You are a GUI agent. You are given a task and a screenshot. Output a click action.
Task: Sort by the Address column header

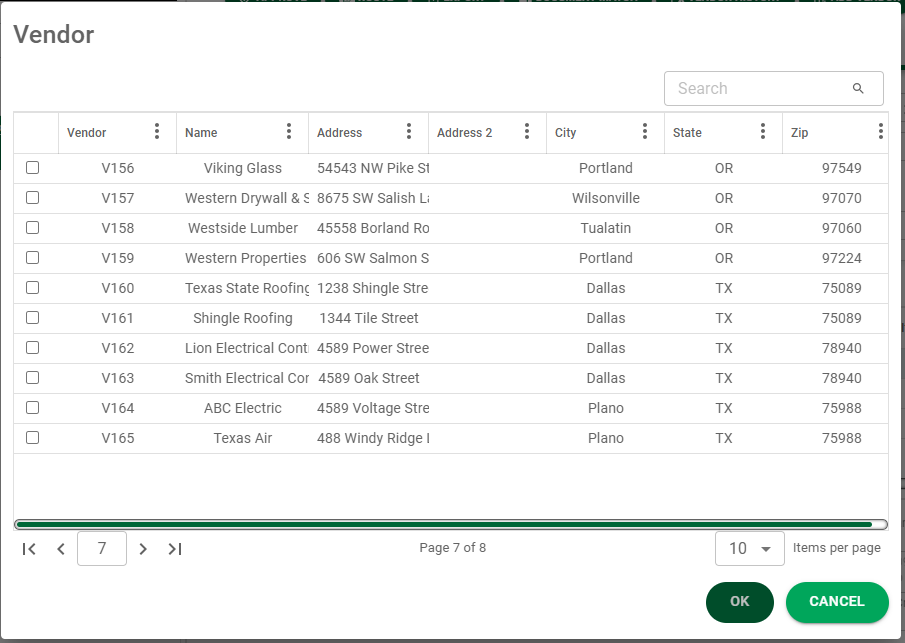click(x=339, y=133)
